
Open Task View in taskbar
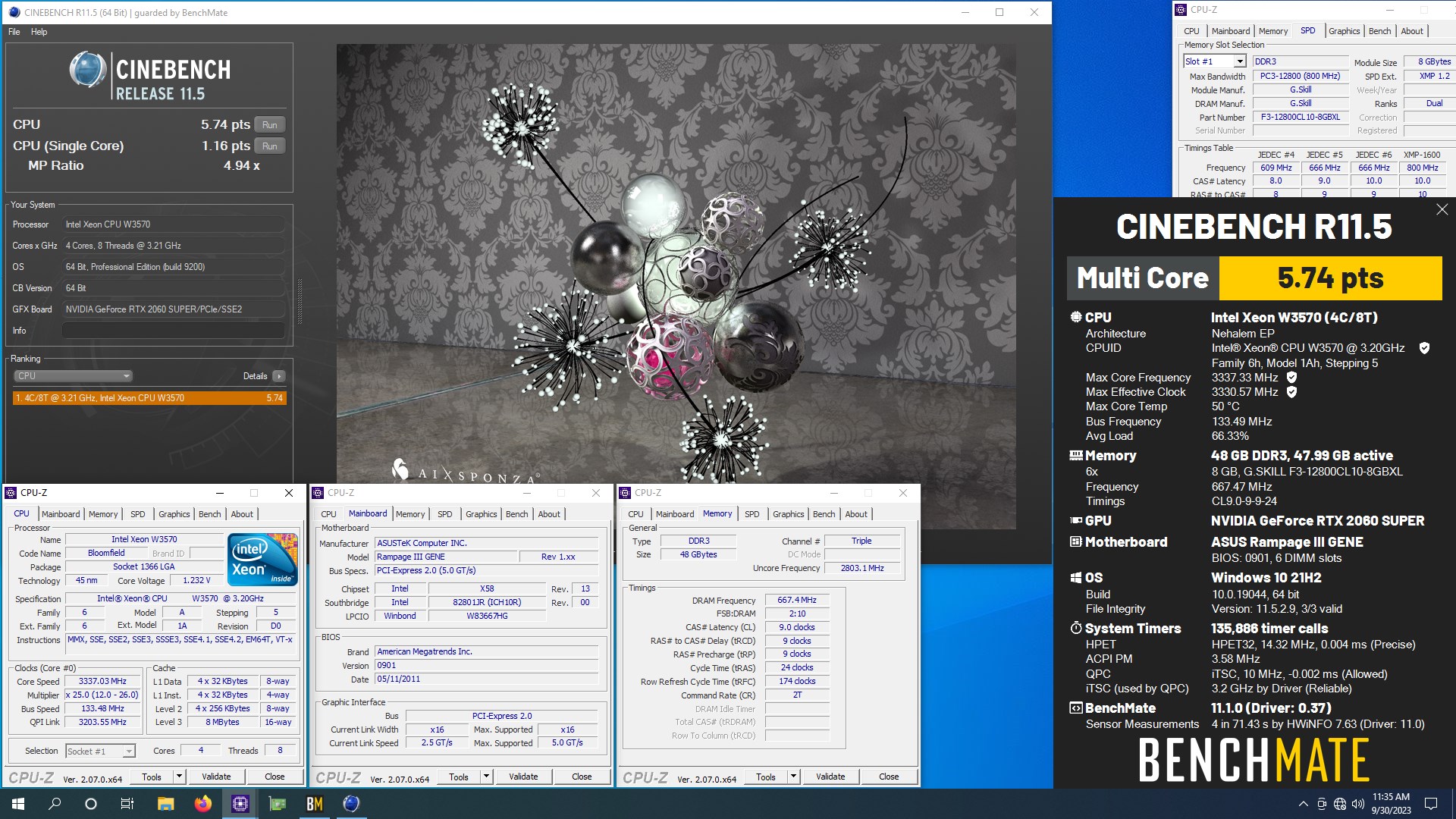click(127, 804)
